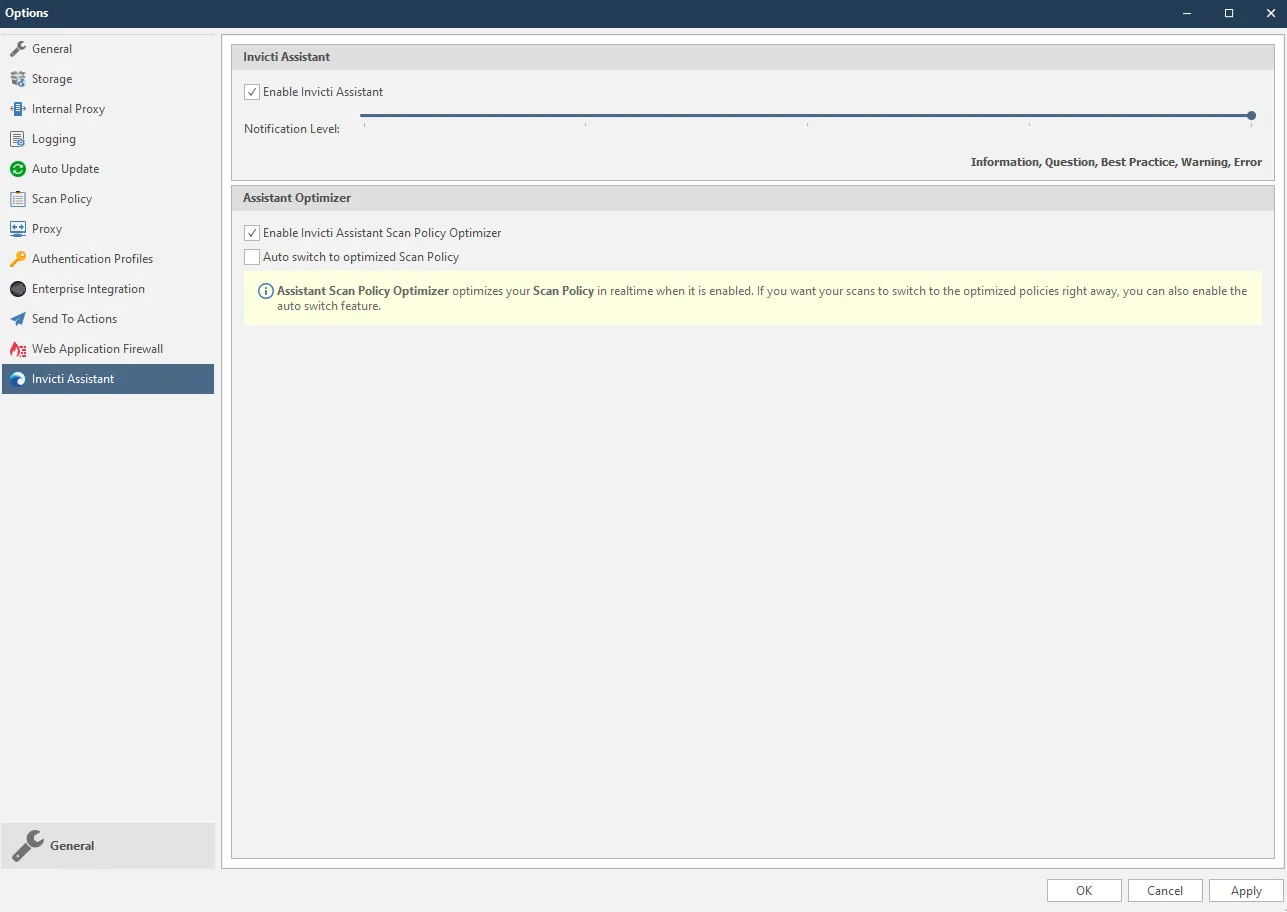
Task: Click the Web Application Firewall flame icon
Action: pyautogui.click(x=17, y=349)
